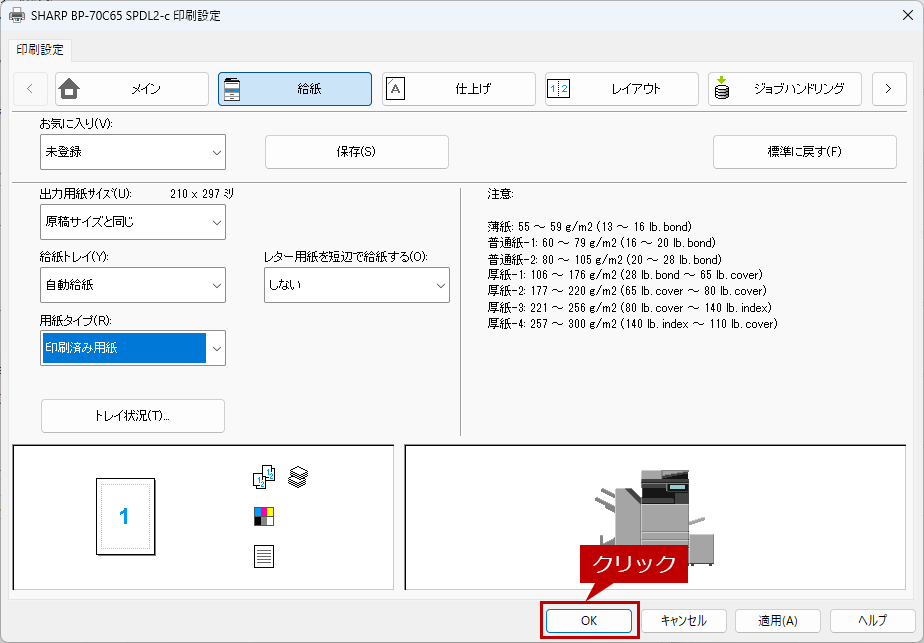Viewport: 924px width, 643px height.
Task: Open the メイン tab
Action: (x=132, y=89)
